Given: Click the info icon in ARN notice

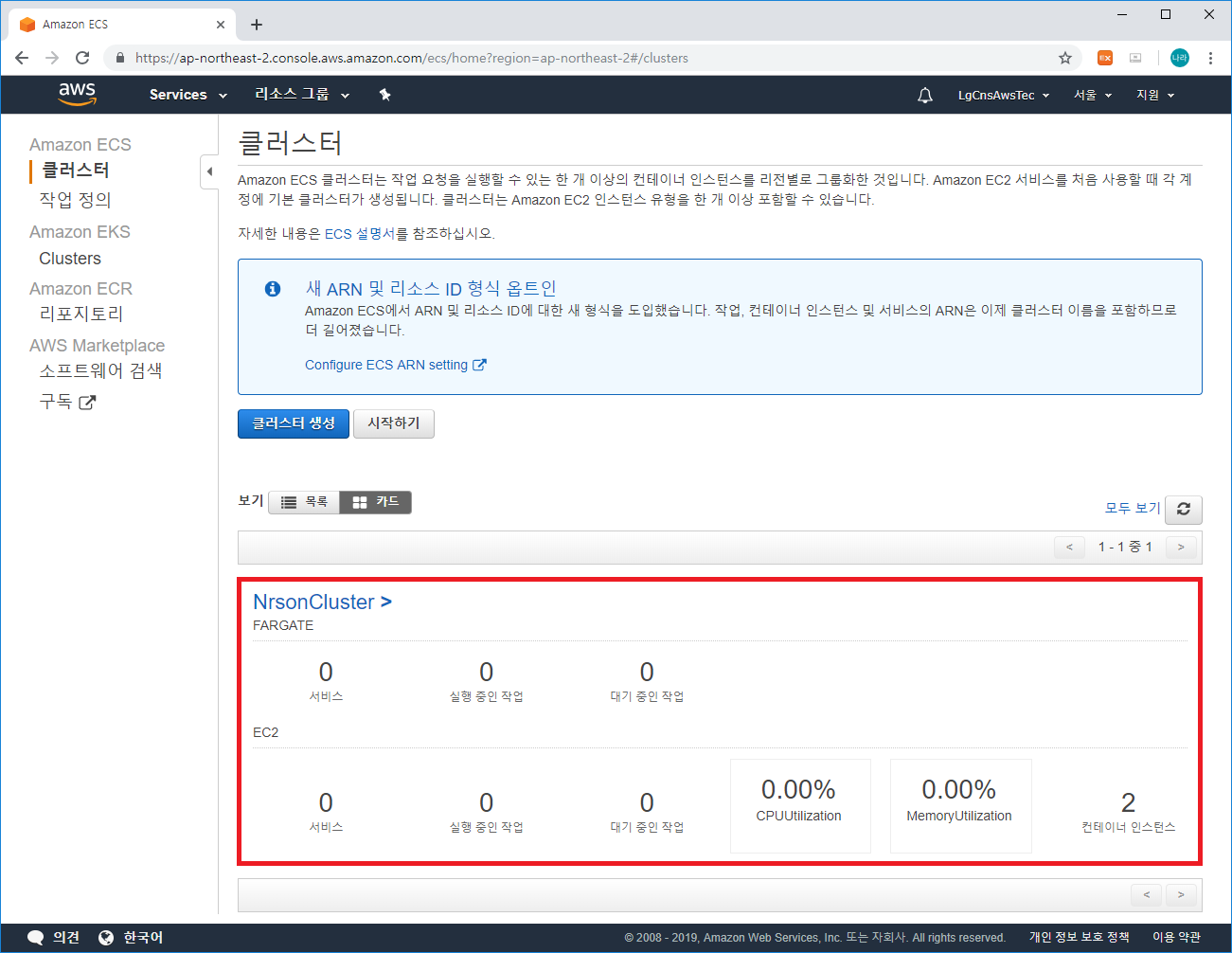Looking at the screenshot, I should (x=273, y=289).
